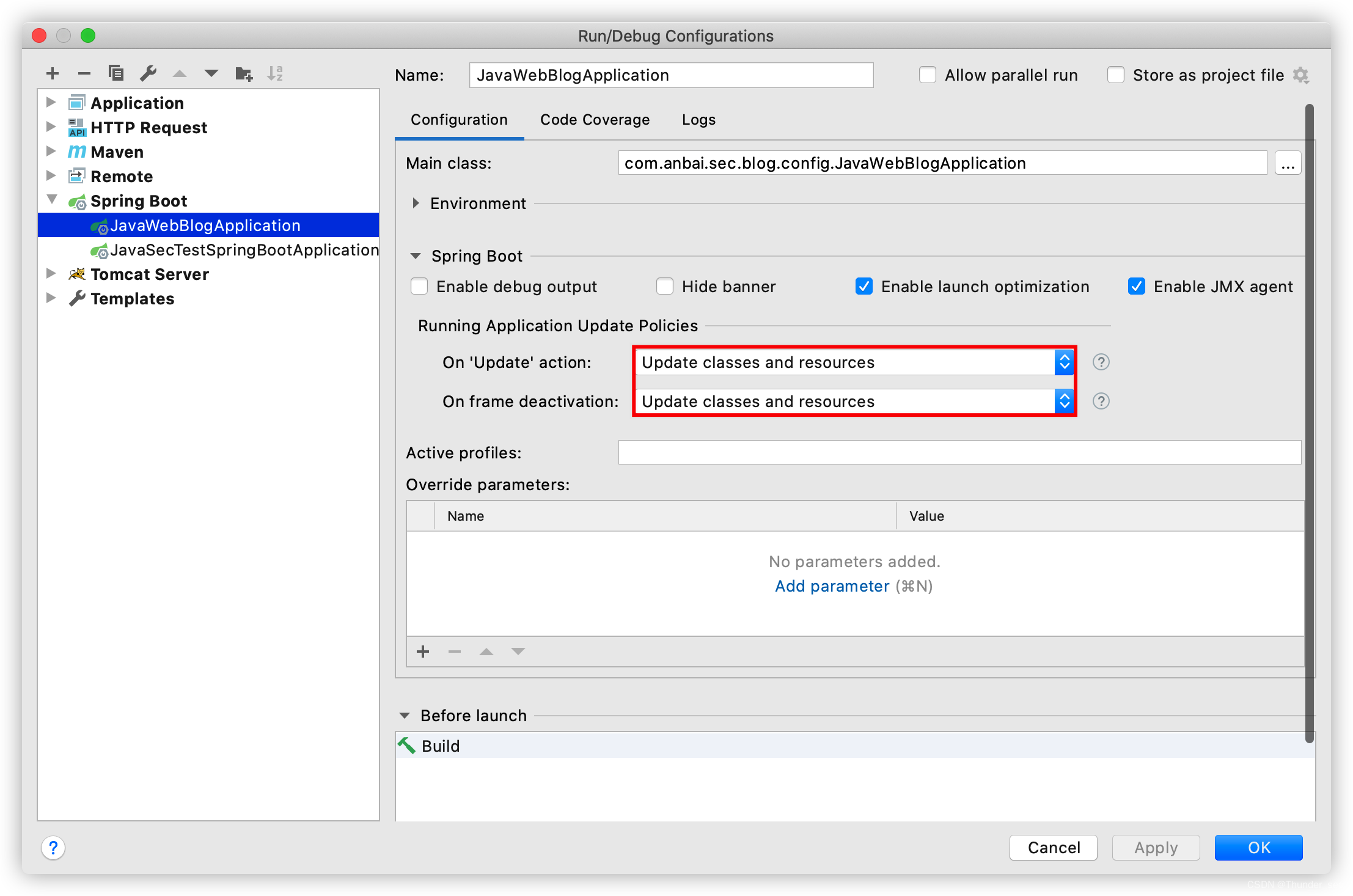Click the Copy Configuration icon

[116, 73]
